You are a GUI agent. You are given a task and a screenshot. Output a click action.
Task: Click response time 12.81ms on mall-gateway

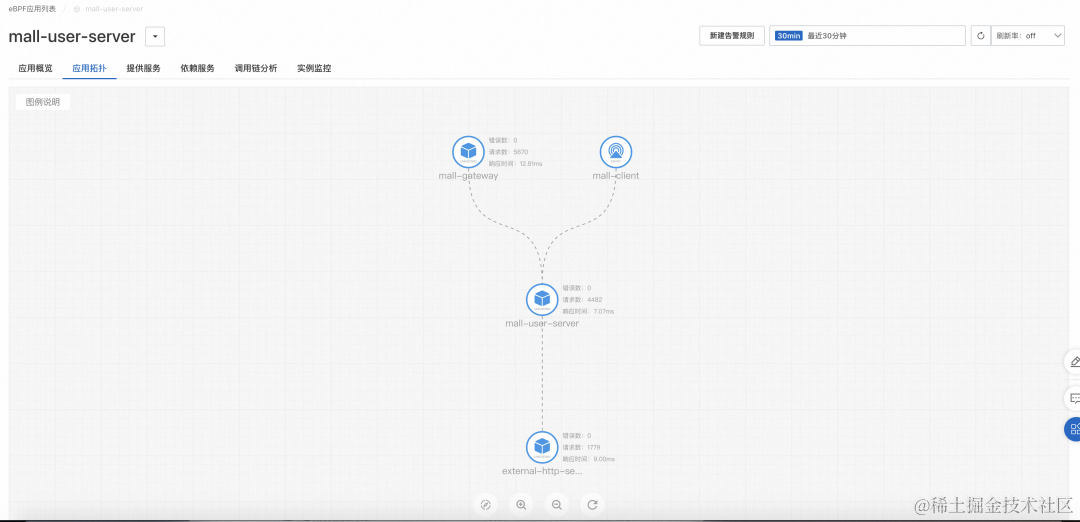[516, 163]
